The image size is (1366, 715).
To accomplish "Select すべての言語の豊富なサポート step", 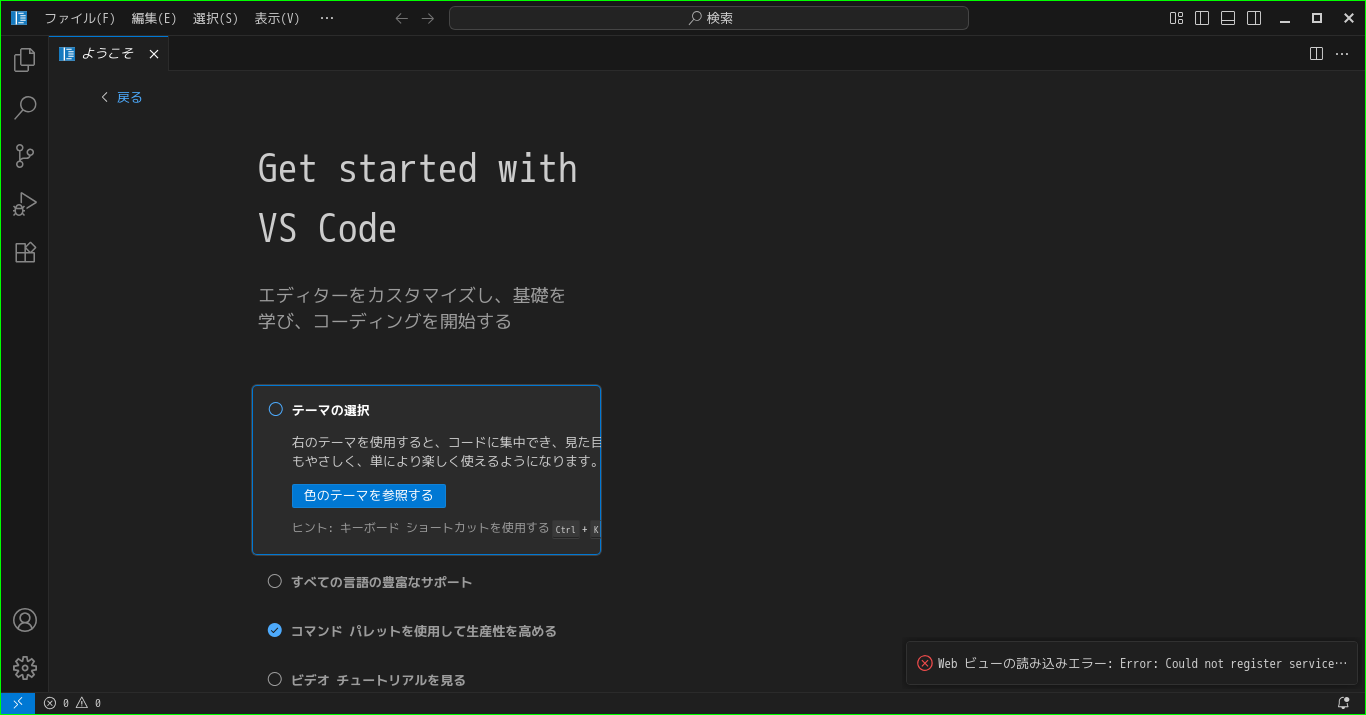I will pyautogui.click(x=370, y=582).
